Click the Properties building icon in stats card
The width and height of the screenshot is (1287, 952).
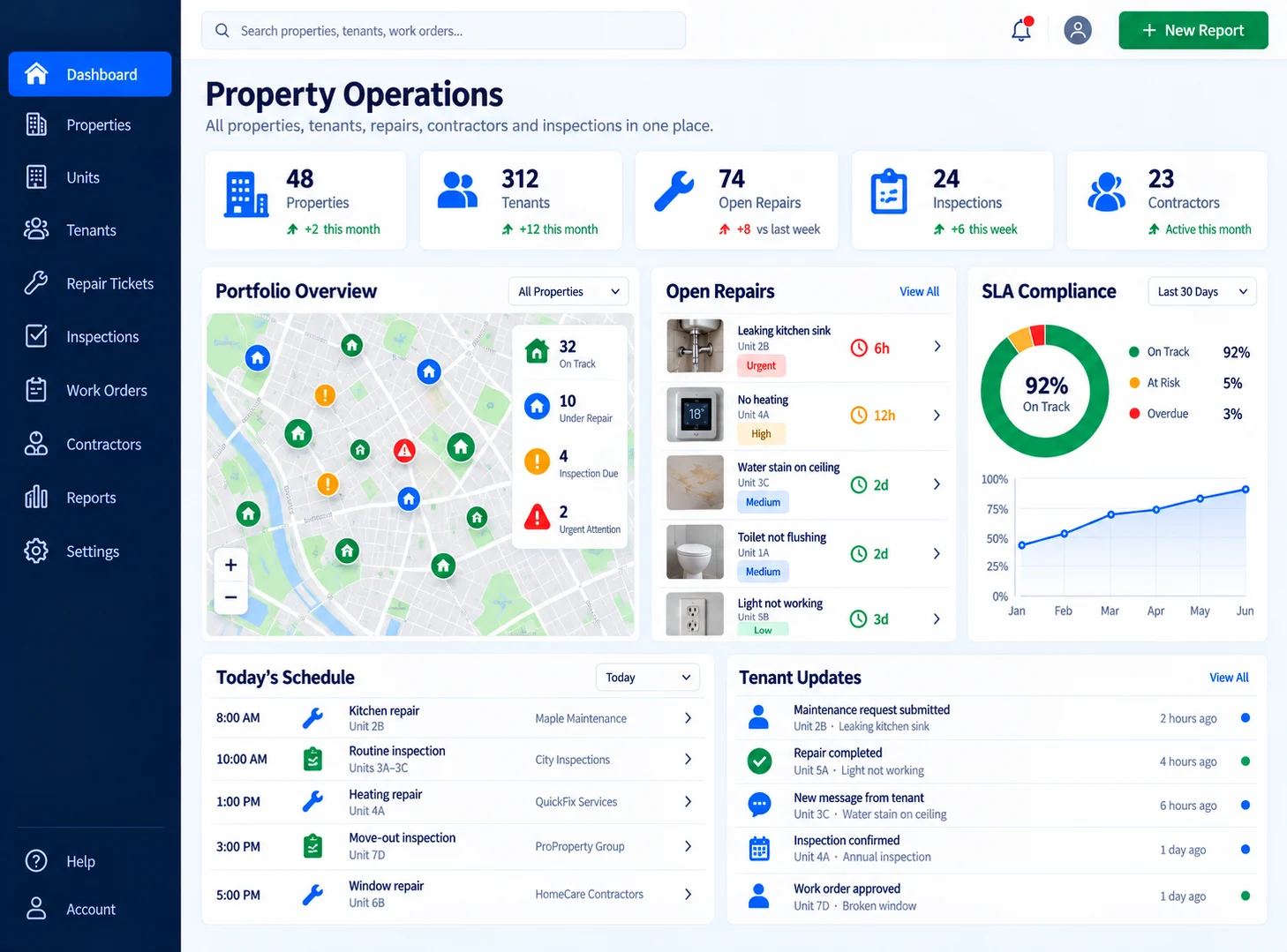(x=246, y=195)
